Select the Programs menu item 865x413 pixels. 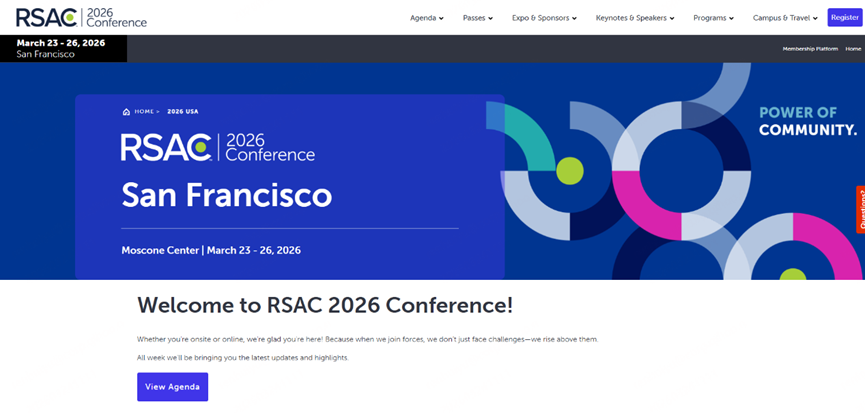pyautogui.click(x=713, y=18)
